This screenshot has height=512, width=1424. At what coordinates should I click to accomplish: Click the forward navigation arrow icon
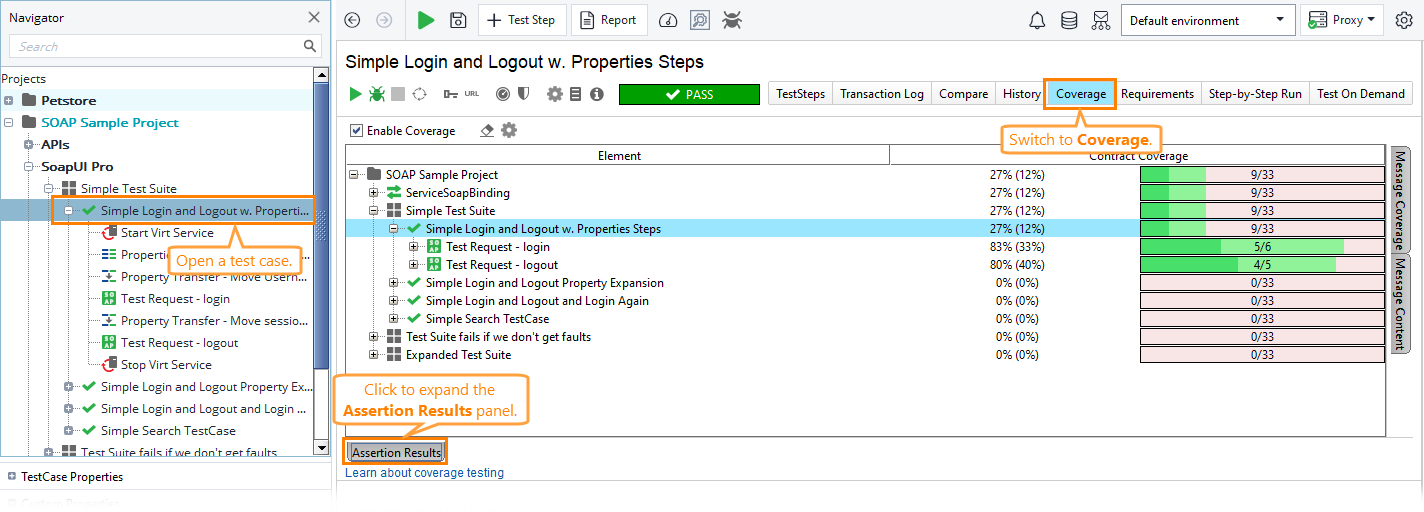pos(384,20)
